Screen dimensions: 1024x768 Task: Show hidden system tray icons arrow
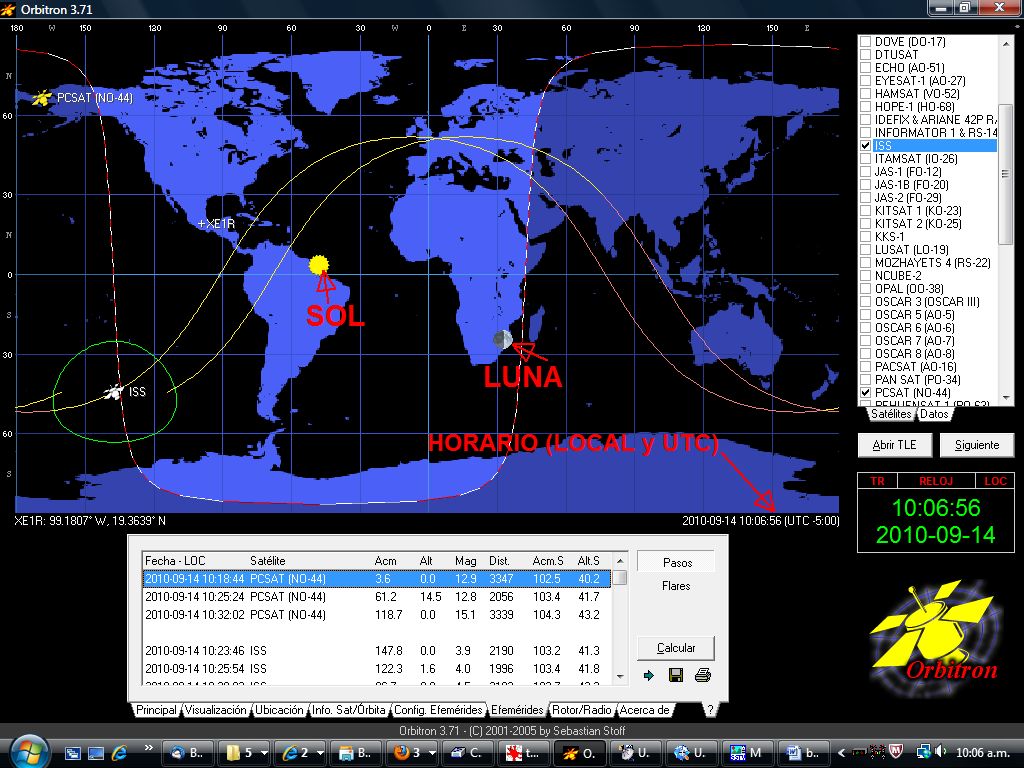point(842,753)
